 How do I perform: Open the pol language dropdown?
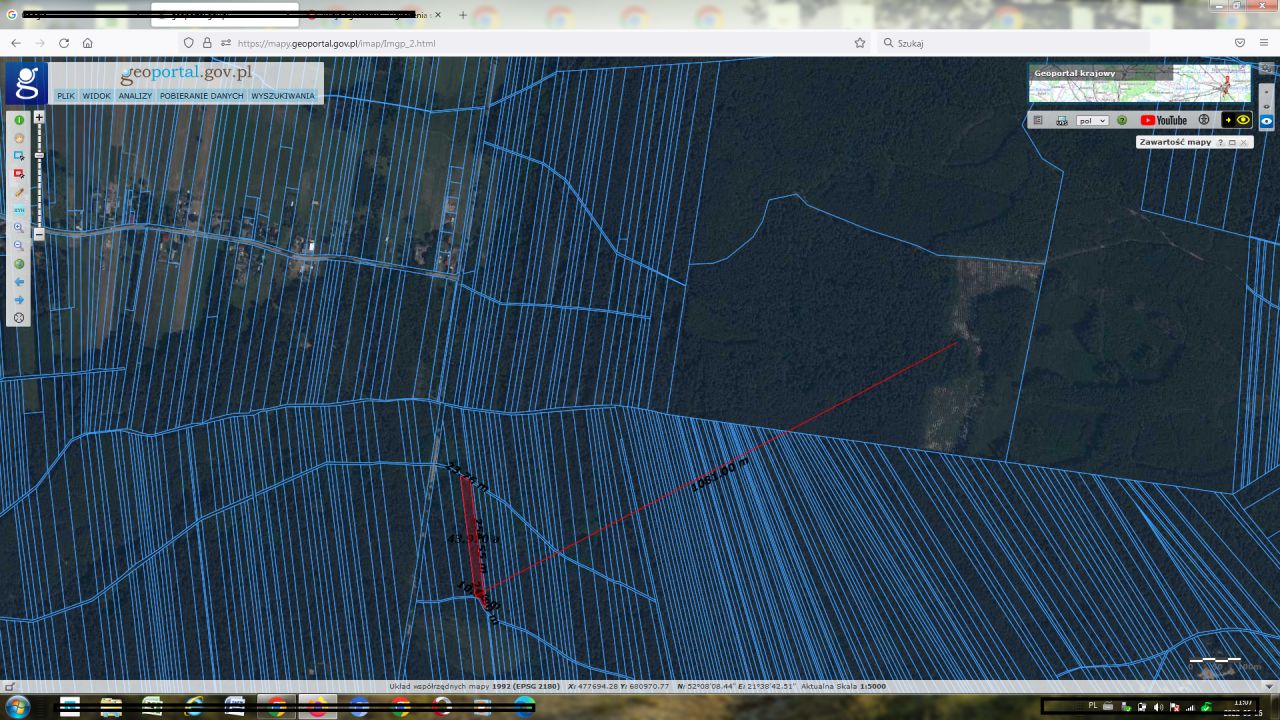[1092, 120]
